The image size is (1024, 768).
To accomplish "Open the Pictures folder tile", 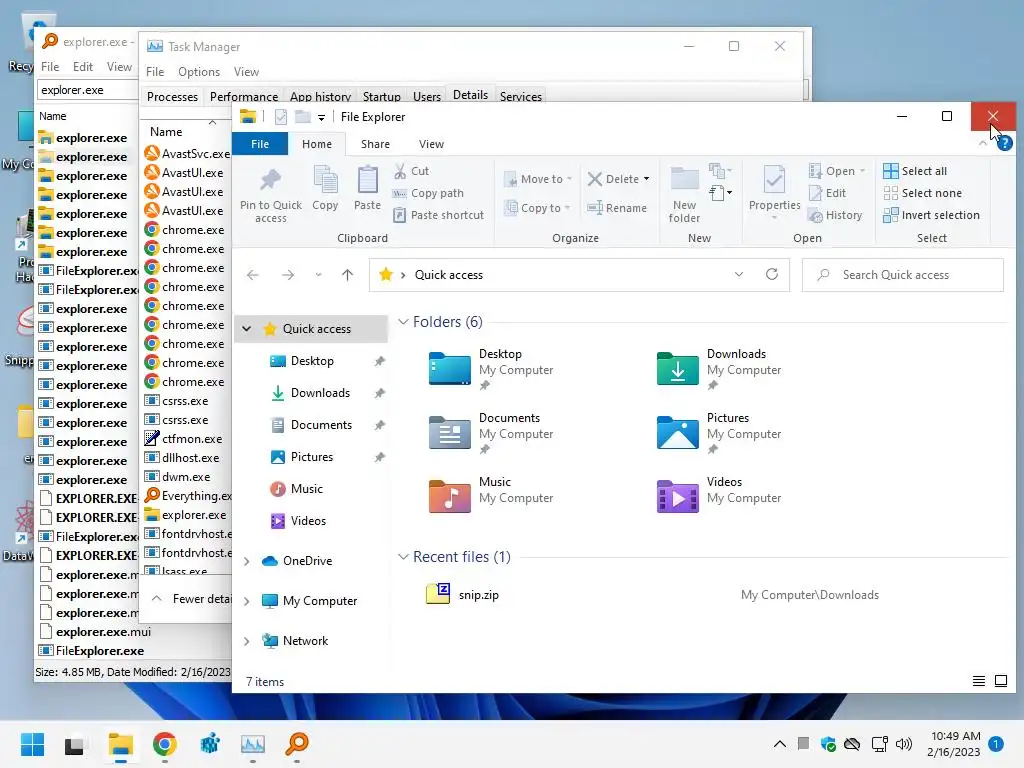I will [x=719, y=434].
